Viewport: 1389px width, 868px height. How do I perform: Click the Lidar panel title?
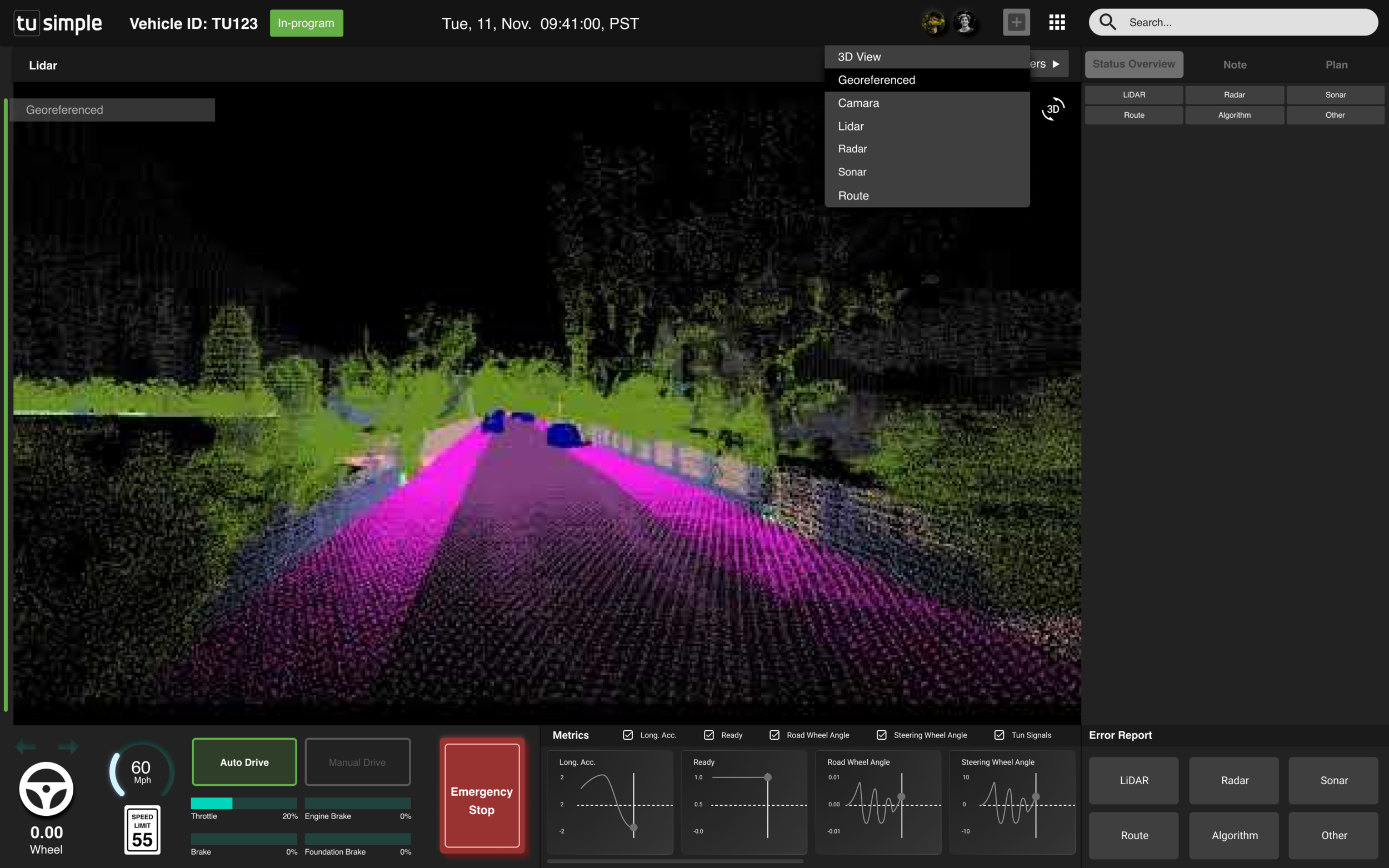coord(43,66)
